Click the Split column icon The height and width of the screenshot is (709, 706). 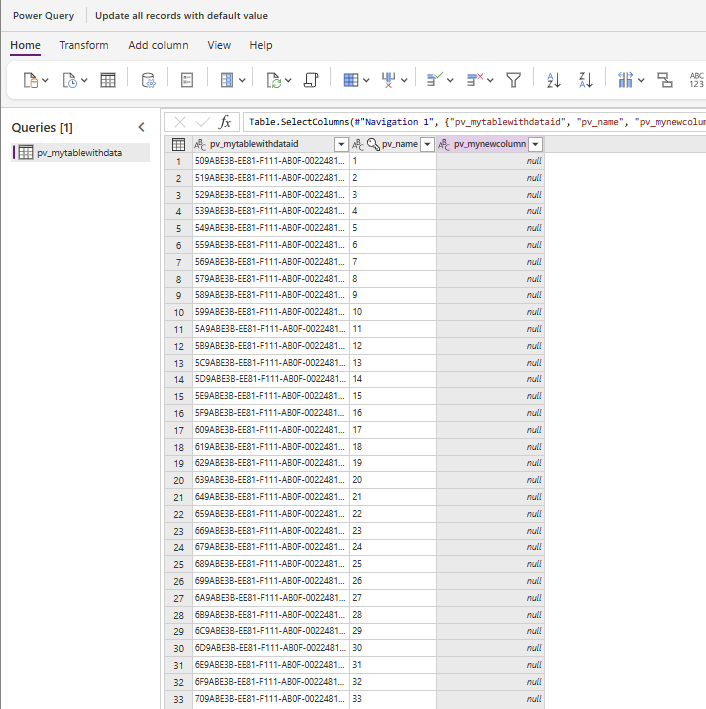pyautogui.click(x=625, y=80)
